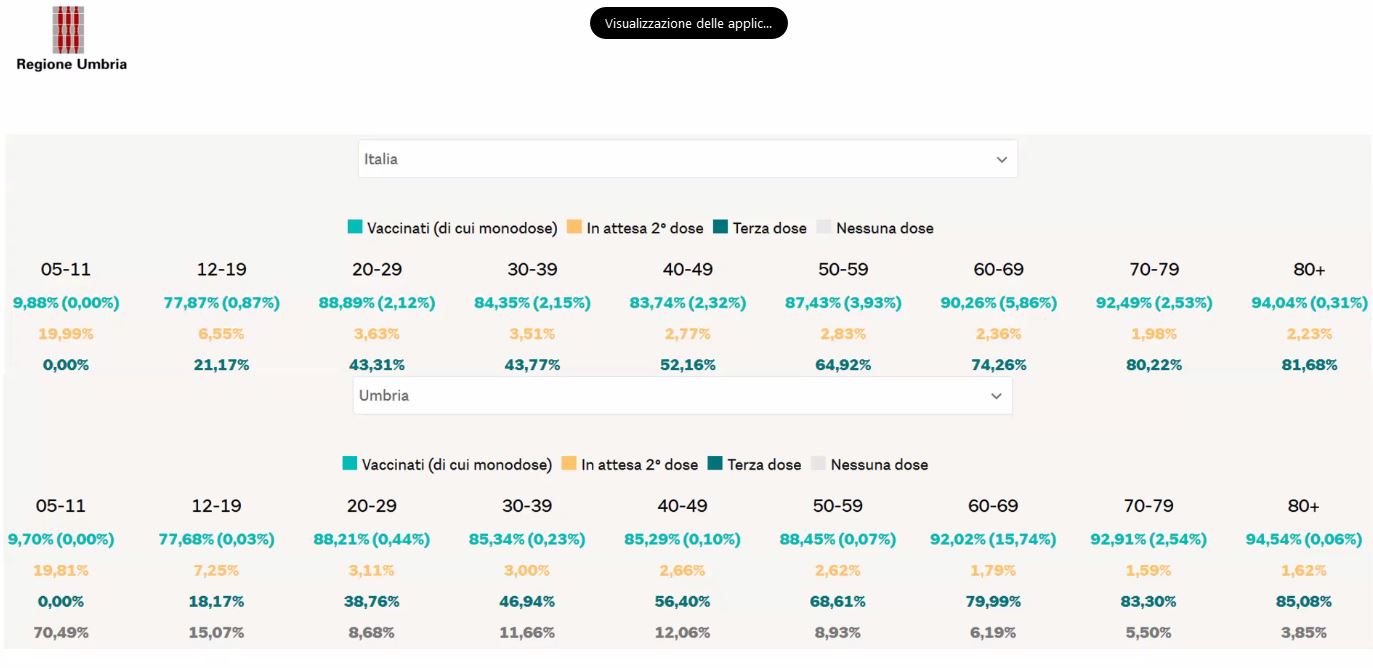Toggle Terza dose legend in Italia chart
This screenshot has width=1373, height=668.
(720, 227)
